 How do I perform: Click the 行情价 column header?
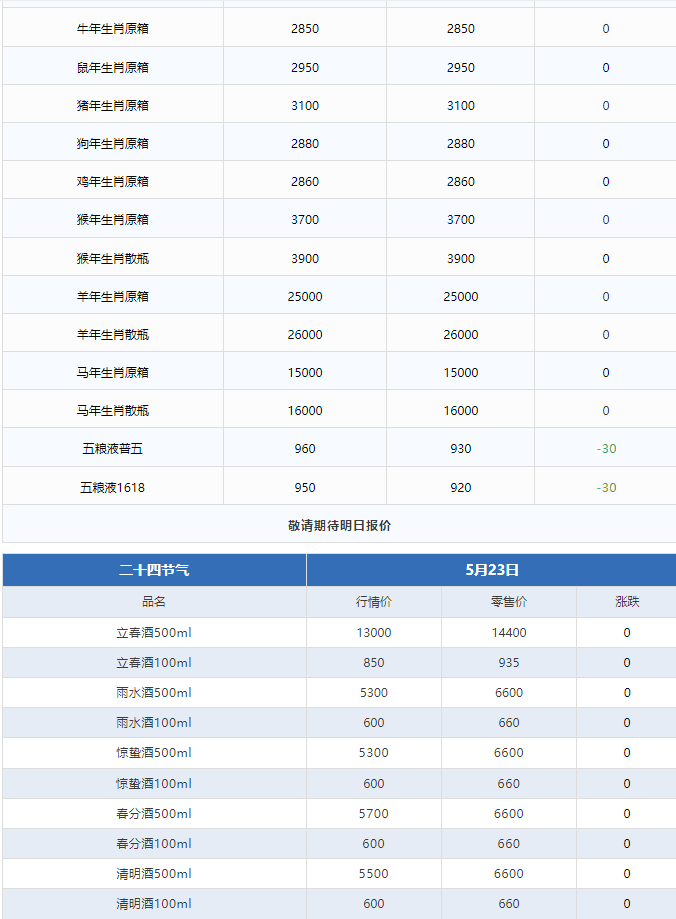(373, 602)
